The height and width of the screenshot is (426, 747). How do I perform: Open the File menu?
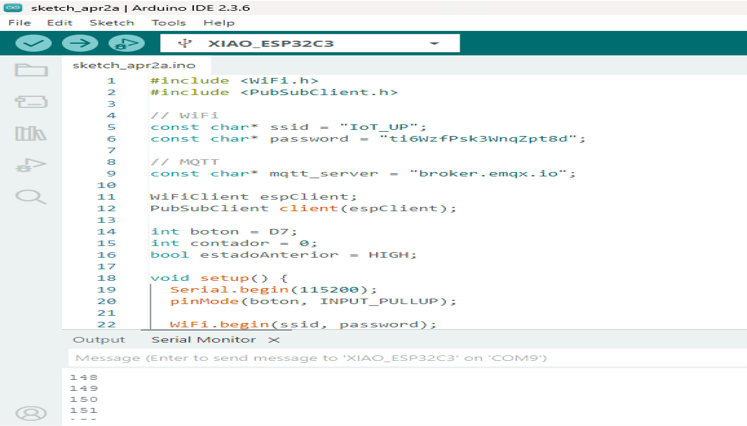pos(20,23)
